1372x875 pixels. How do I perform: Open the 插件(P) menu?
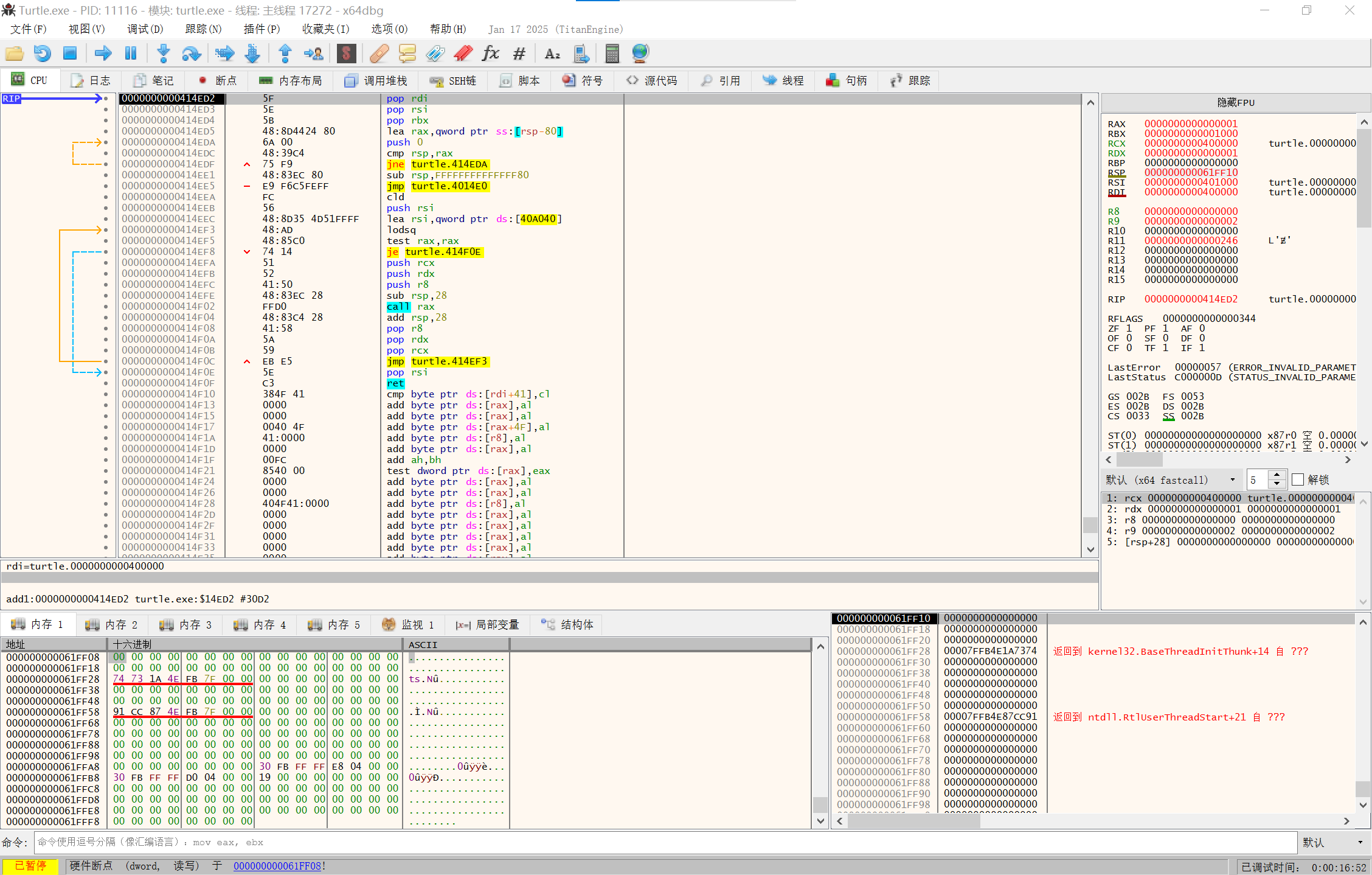pos(262,29)
